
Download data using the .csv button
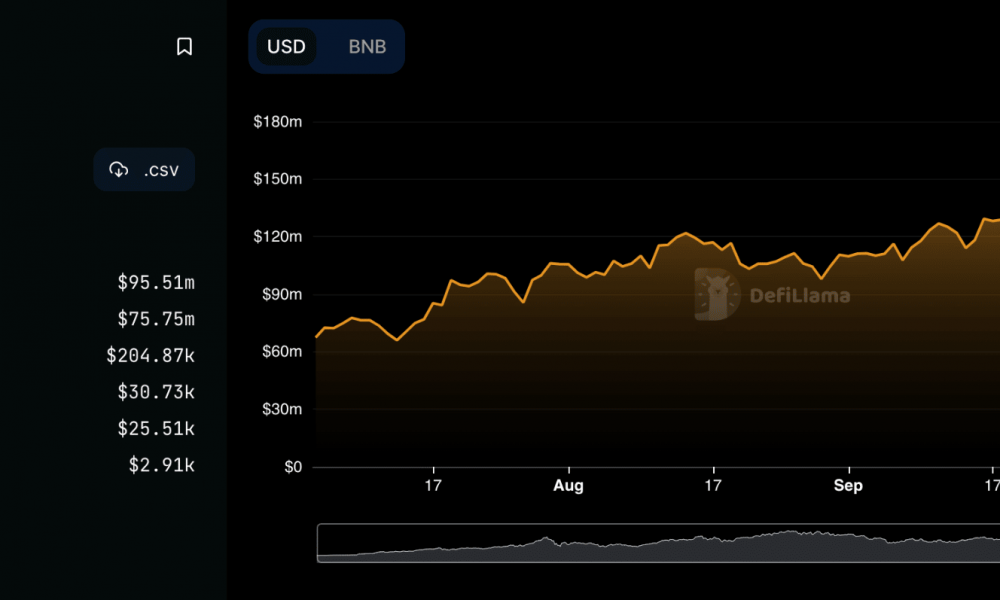(144, 170)
